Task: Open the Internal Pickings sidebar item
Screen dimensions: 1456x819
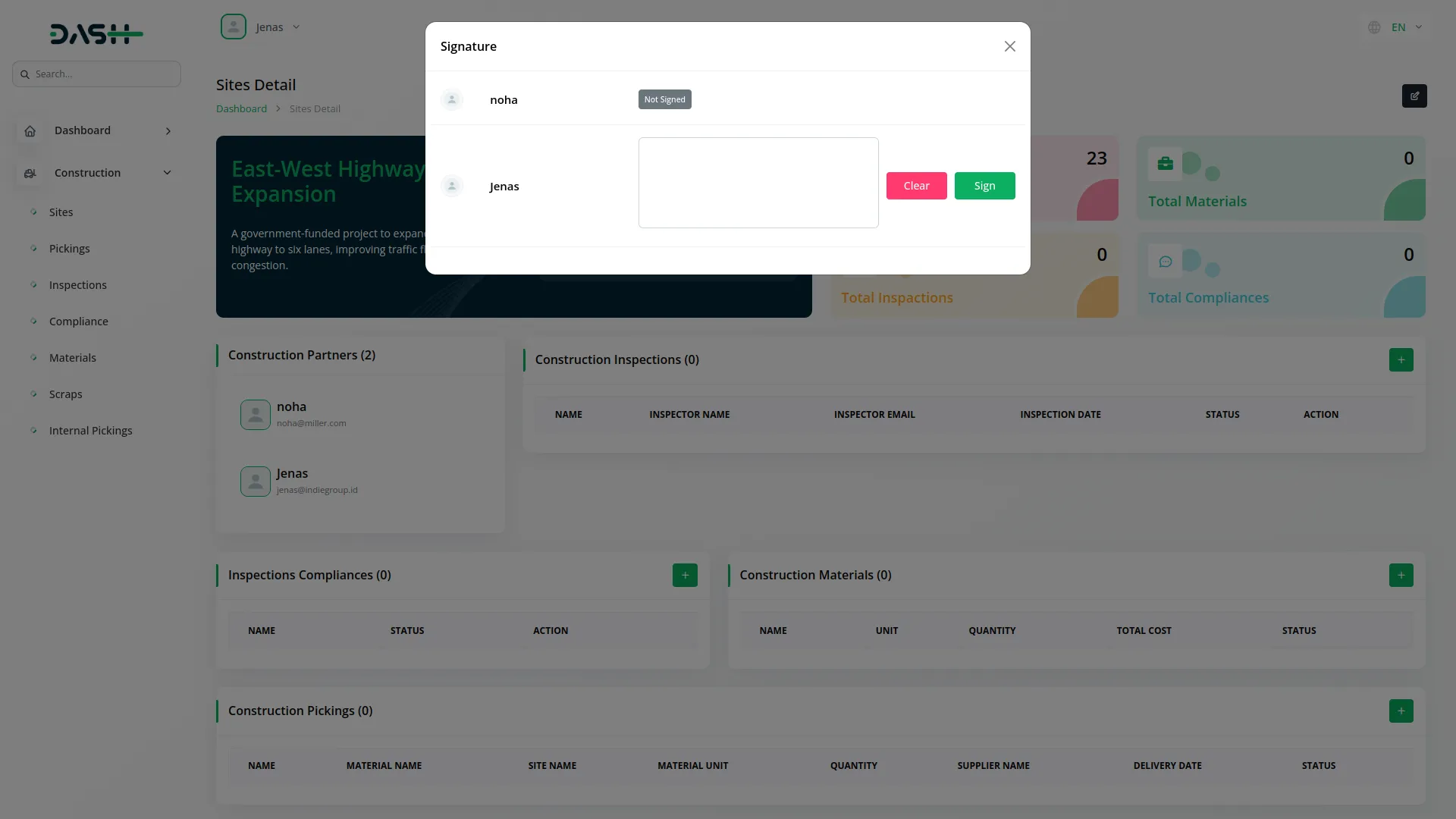Action: [x=90, y=431]
